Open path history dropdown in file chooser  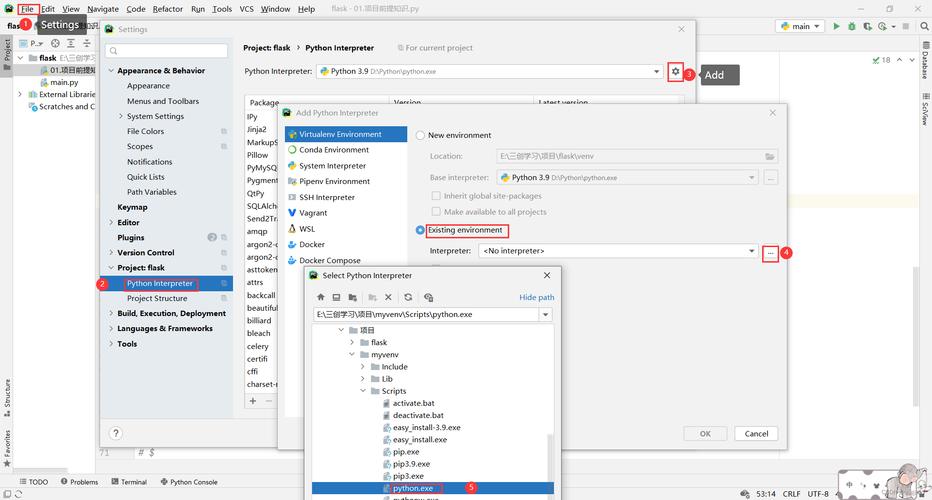(x=545, y=315)
